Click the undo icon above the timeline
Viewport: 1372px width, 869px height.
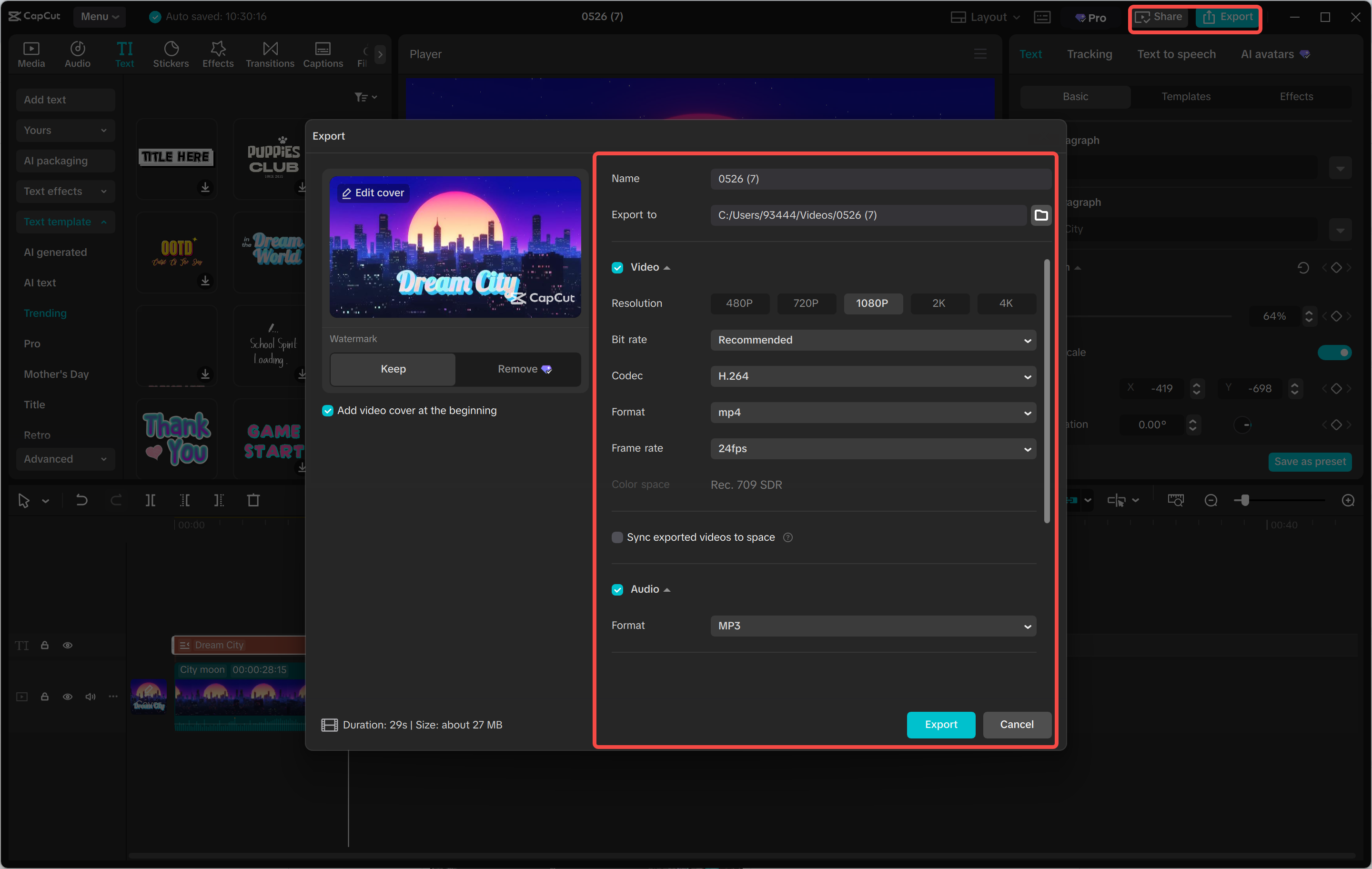(x=81, y=500)
